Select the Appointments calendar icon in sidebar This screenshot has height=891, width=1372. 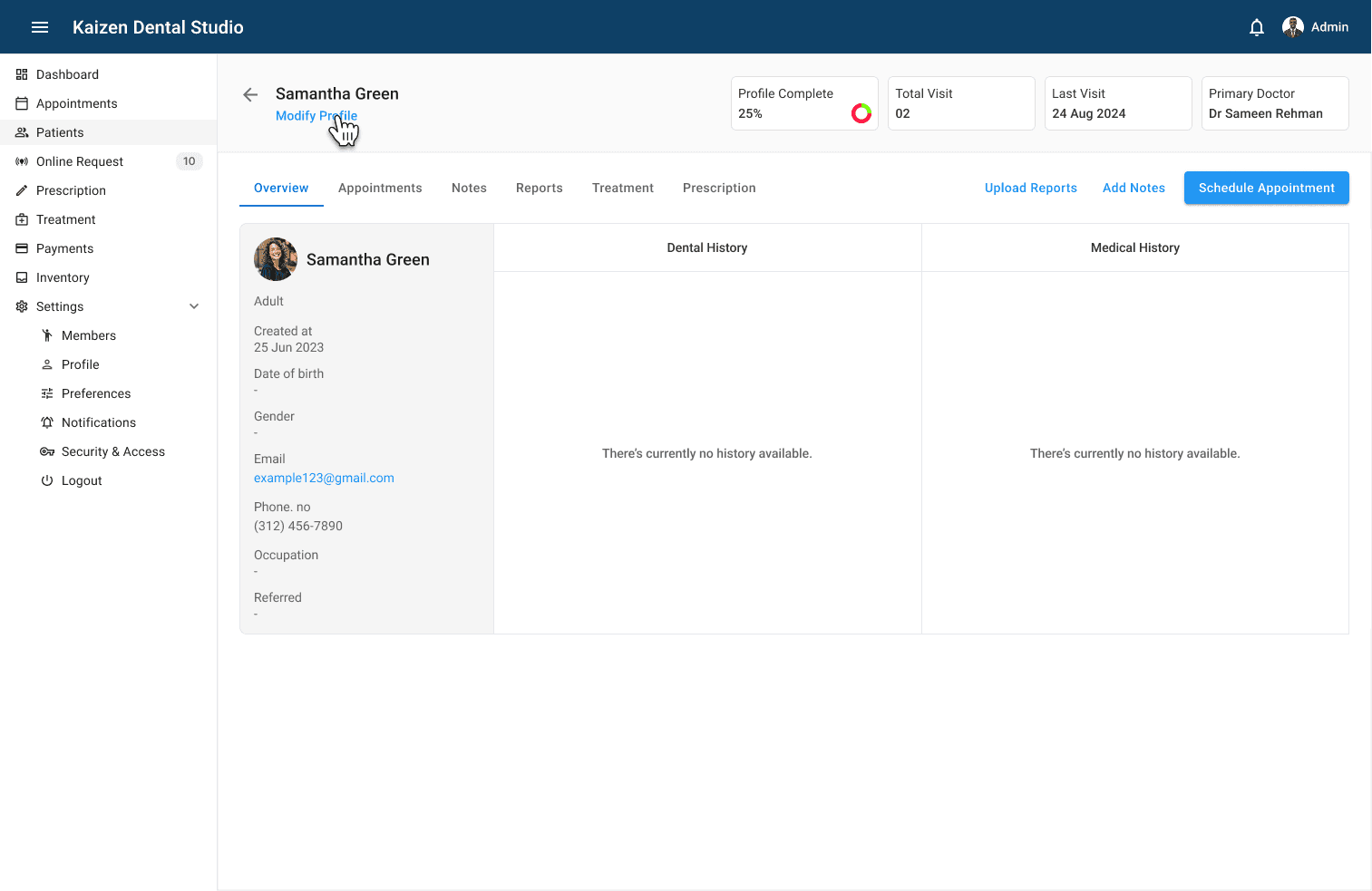tap(21, 103)
